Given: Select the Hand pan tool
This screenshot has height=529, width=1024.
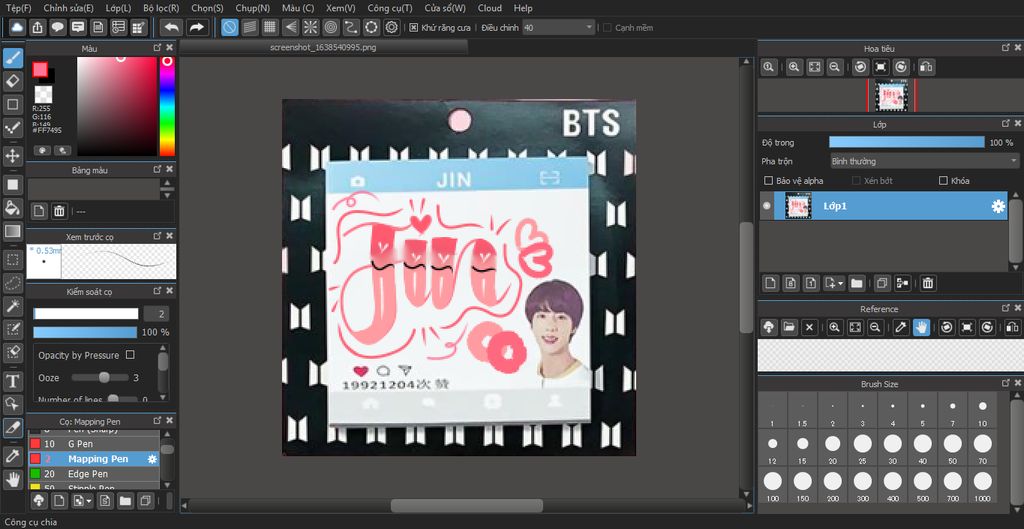Looking at the screenshot, I should (12, 480).
